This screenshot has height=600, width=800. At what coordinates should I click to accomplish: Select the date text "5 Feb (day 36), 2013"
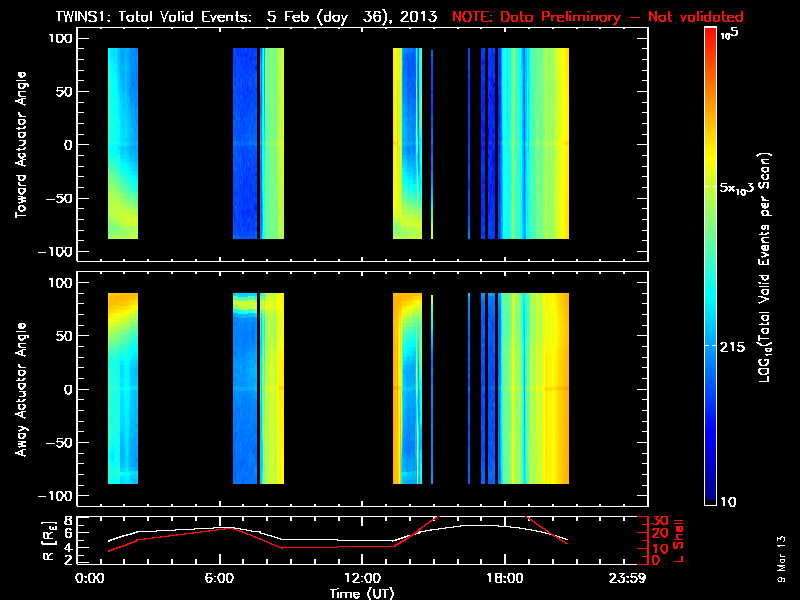352,17
